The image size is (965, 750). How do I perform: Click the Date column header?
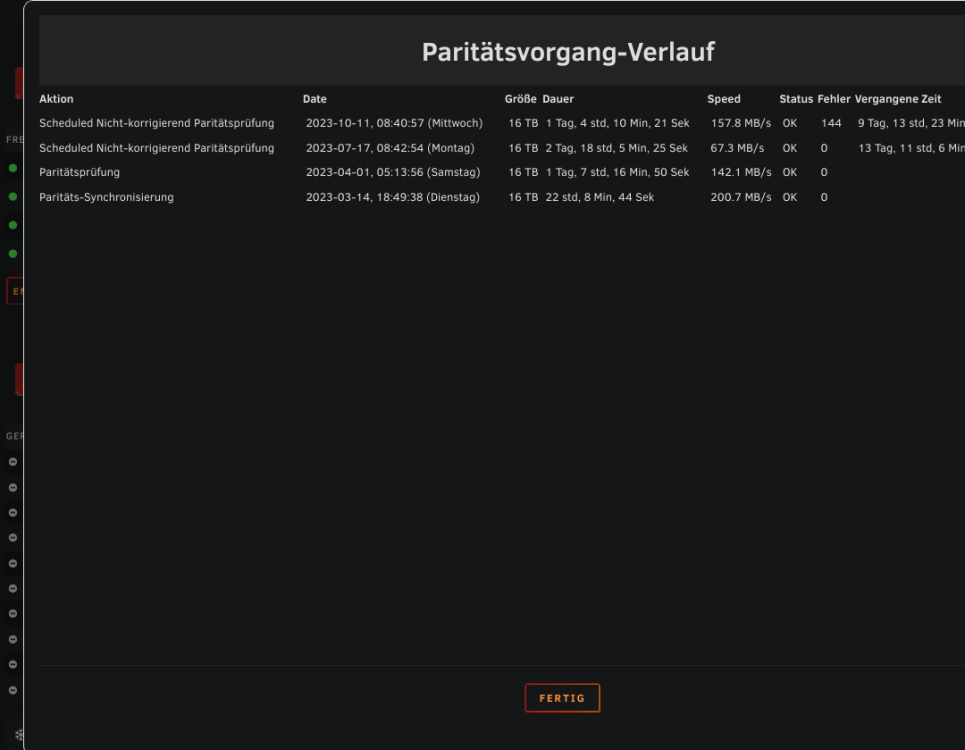click(314, 99)
